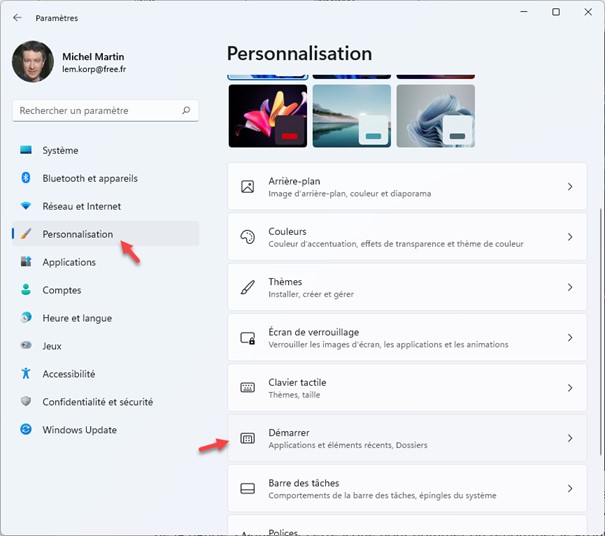Viewport: 605px width, 536px height.
Task: Click the Heure et langue globe icon
Action: pos(27,319)
